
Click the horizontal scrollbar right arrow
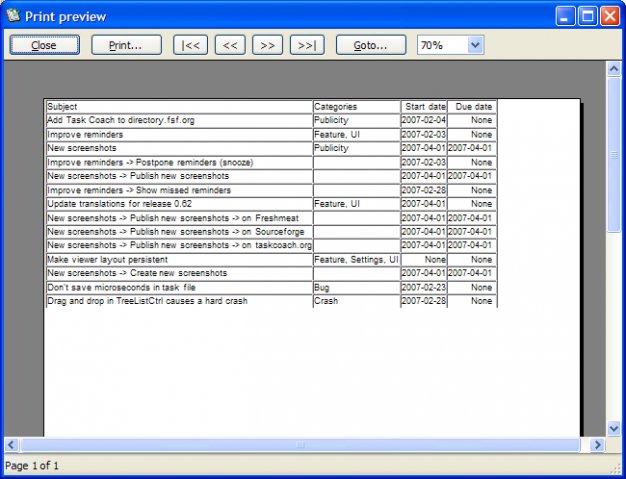point(598,445)
